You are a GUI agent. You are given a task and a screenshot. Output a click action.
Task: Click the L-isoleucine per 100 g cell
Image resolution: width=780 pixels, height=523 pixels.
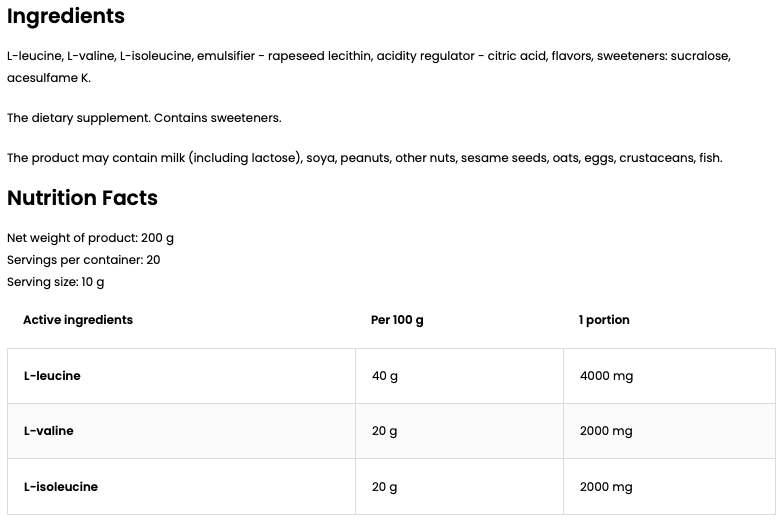click(385, 487)
